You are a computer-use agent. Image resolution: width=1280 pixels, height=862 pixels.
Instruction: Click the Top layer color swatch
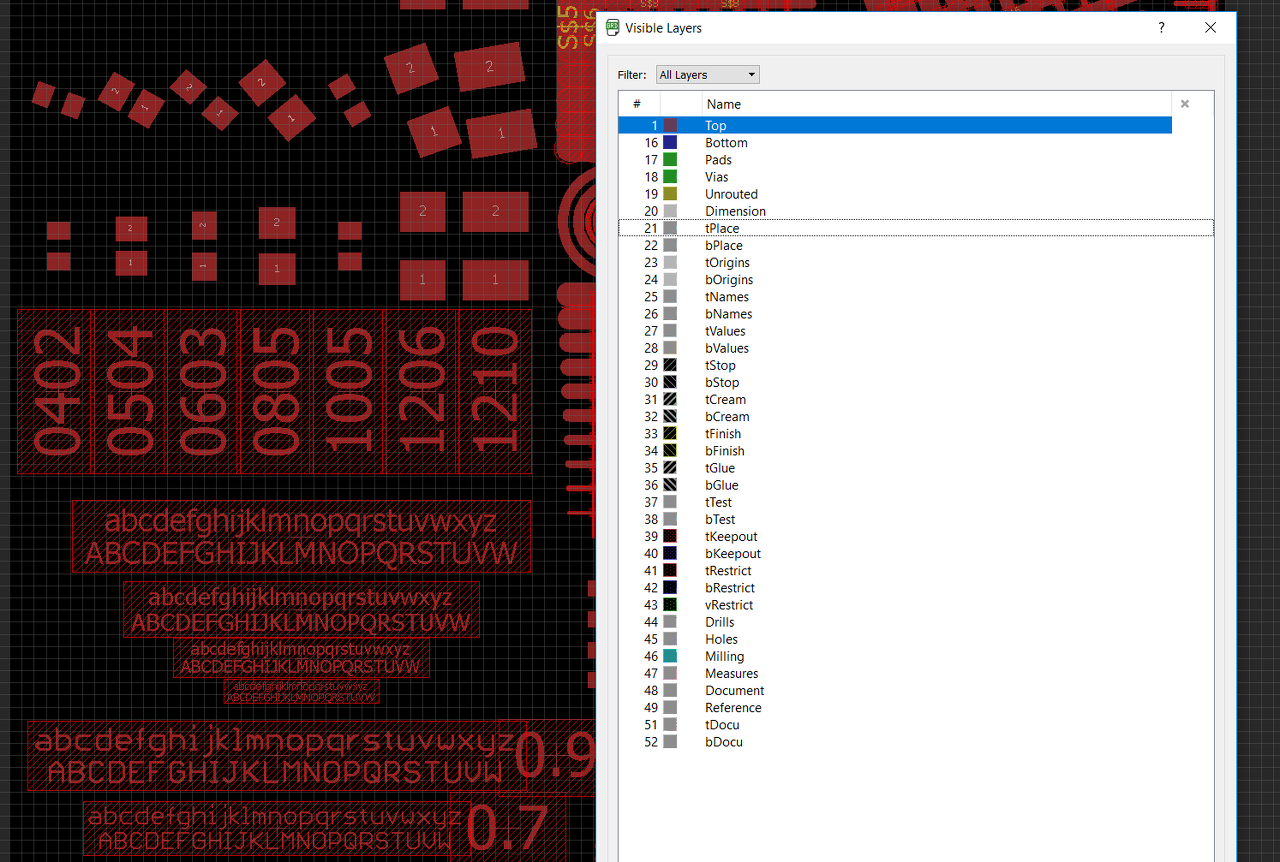(x=670, y=125)
